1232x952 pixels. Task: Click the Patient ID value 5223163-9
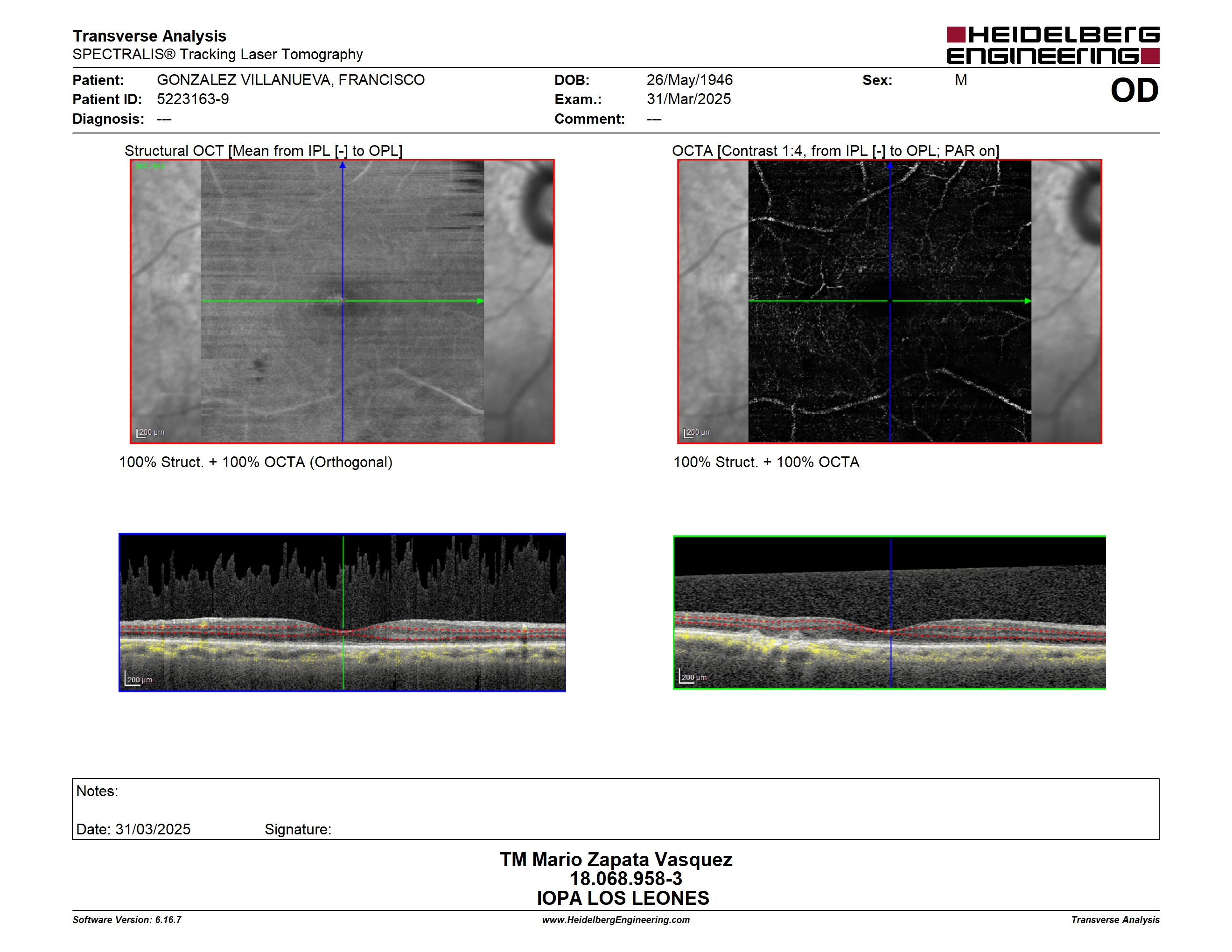click(x=193, y=99)
